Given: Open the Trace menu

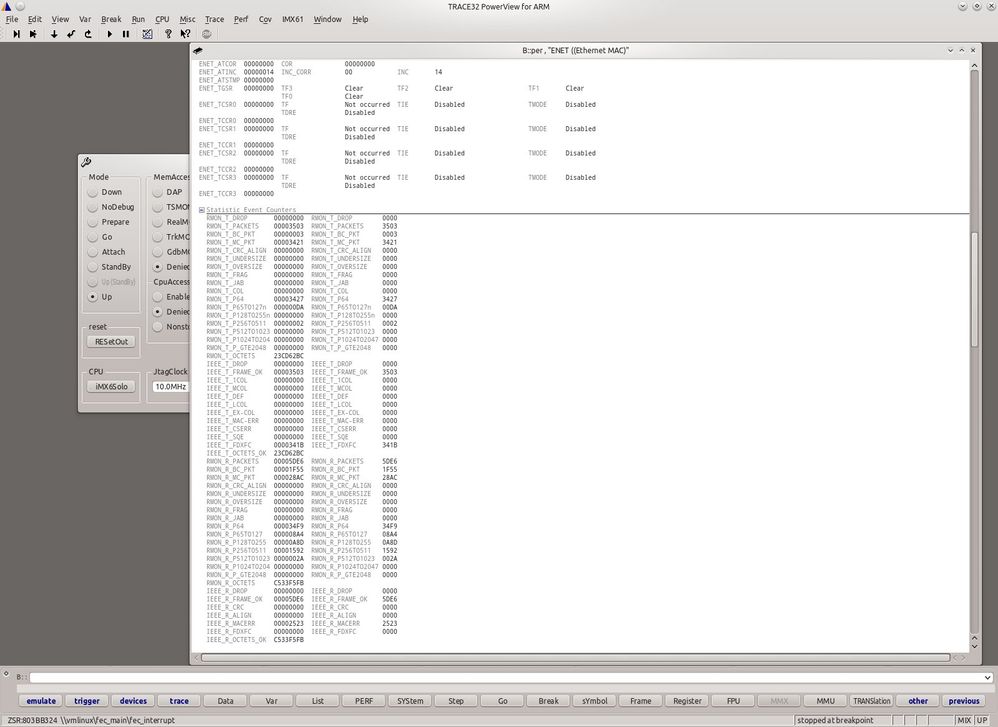Looking at the screenshot, I should 214,19.
